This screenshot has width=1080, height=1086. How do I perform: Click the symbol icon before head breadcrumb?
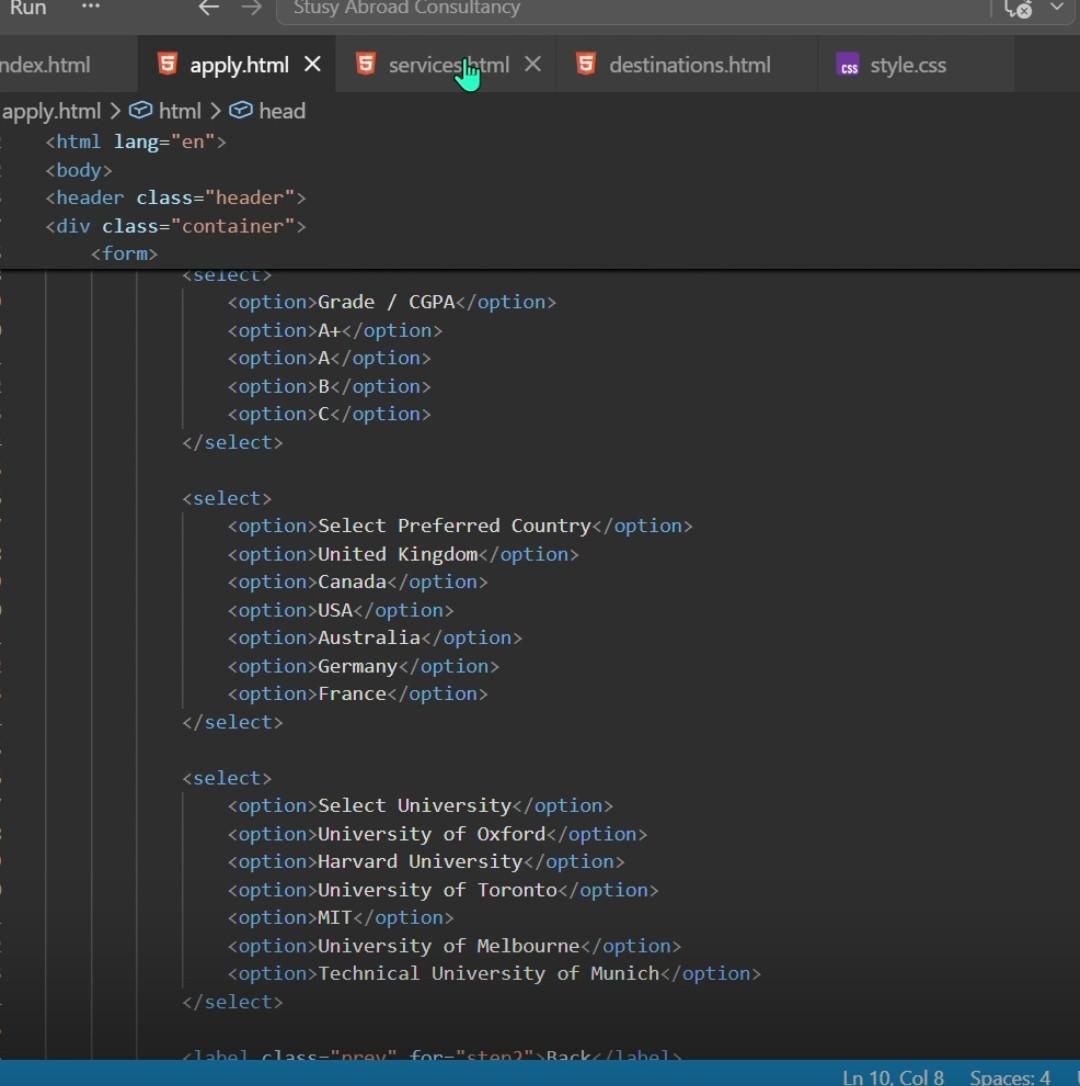(240, 110)
